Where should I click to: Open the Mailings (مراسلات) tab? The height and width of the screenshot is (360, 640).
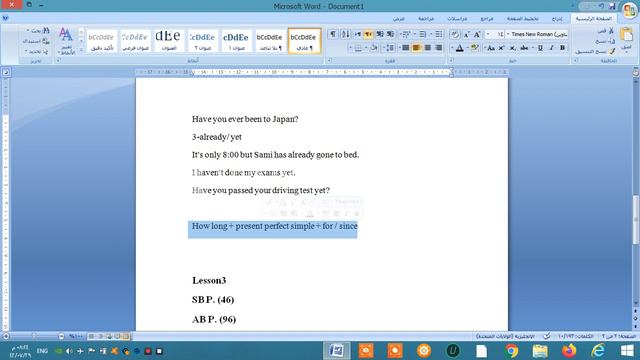point(457,18)
